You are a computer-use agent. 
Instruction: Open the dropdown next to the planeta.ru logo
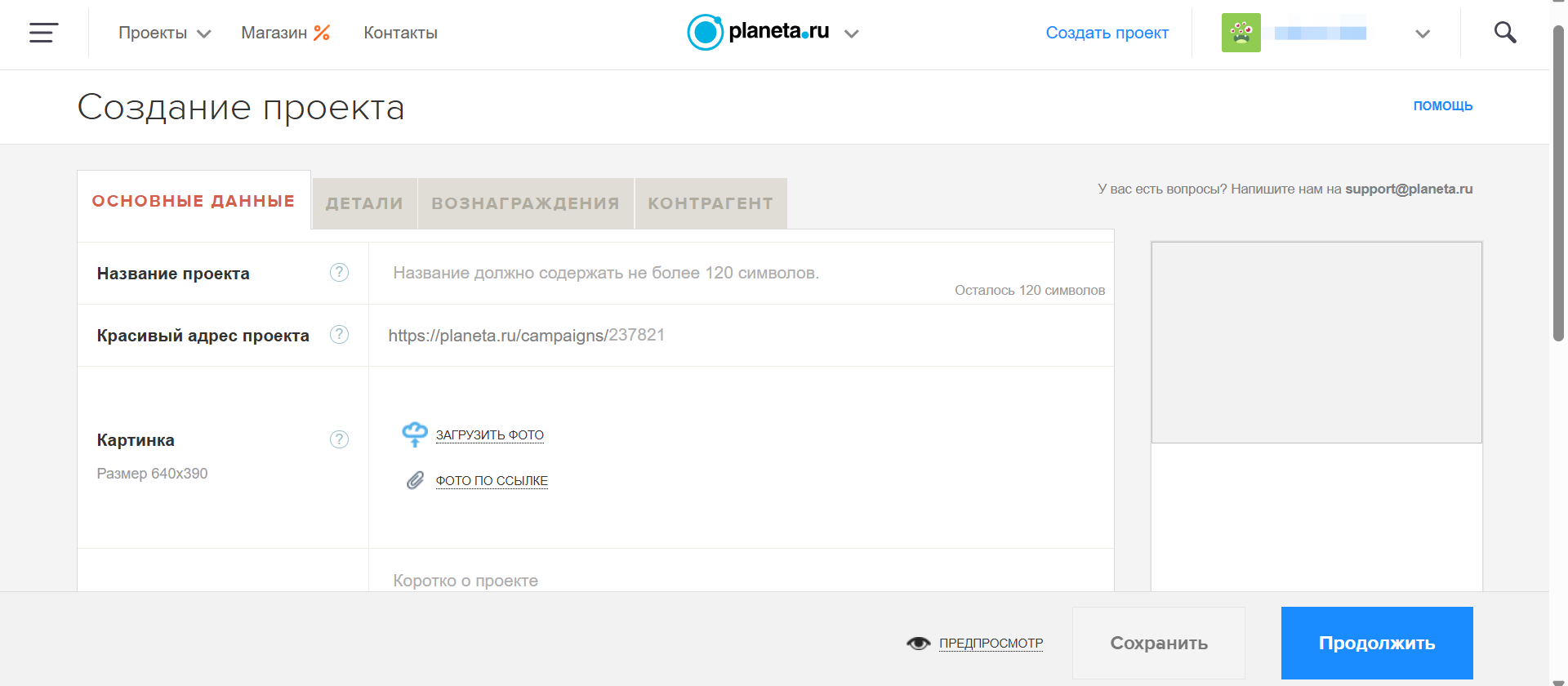click(852, 34)
